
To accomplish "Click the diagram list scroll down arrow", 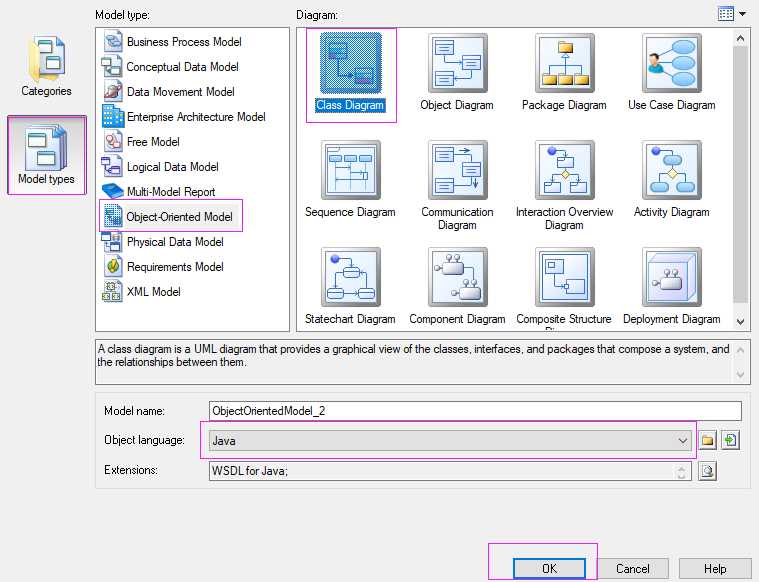I will click(740, 321).
